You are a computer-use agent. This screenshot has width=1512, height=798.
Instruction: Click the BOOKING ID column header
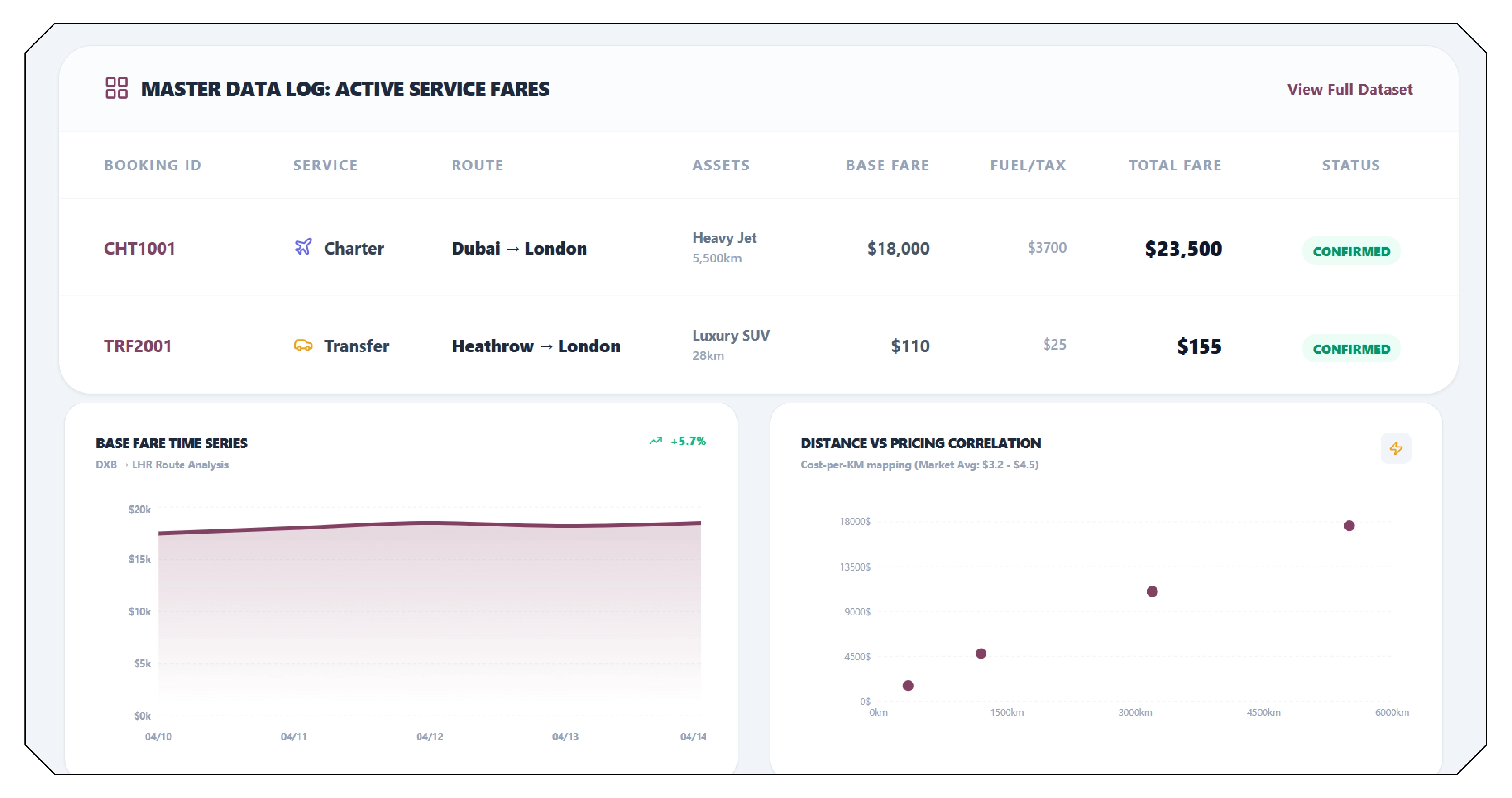click(153, 165)
